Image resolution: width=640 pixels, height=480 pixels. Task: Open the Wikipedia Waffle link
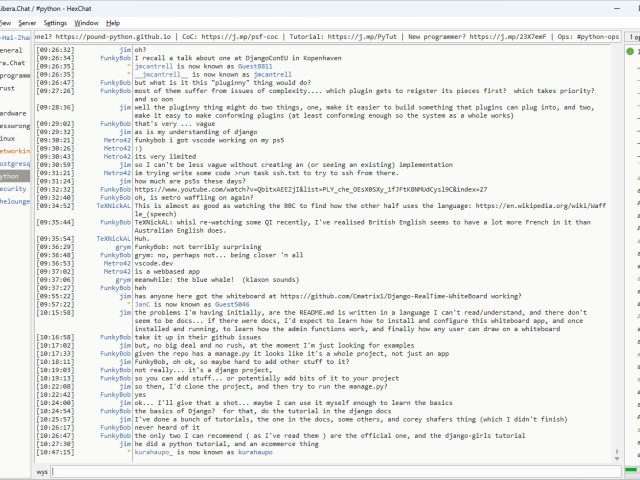[x=588, y=205]
